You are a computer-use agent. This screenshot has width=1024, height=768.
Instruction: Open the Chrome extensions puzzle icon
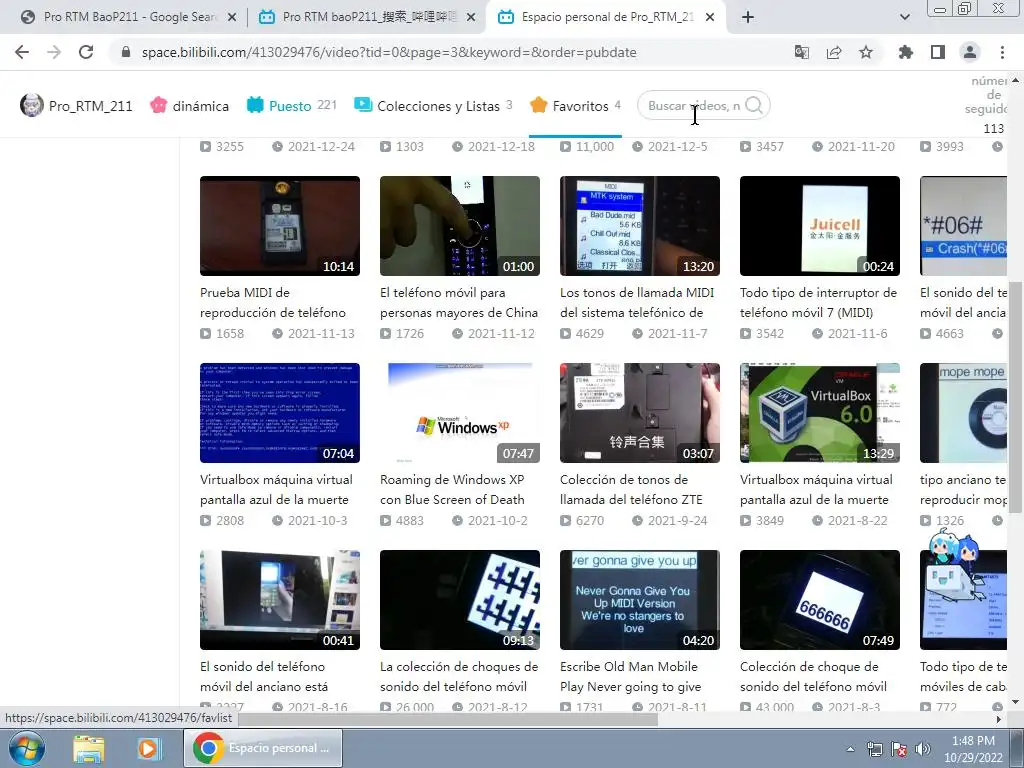[906, 52]
